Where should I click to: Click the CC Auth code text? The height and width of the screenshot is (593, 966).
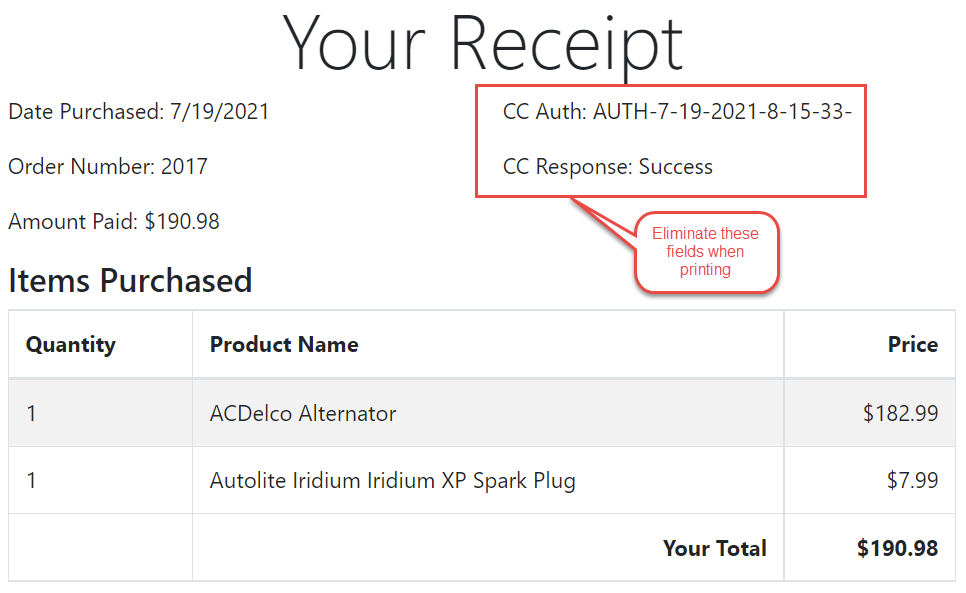677,112
